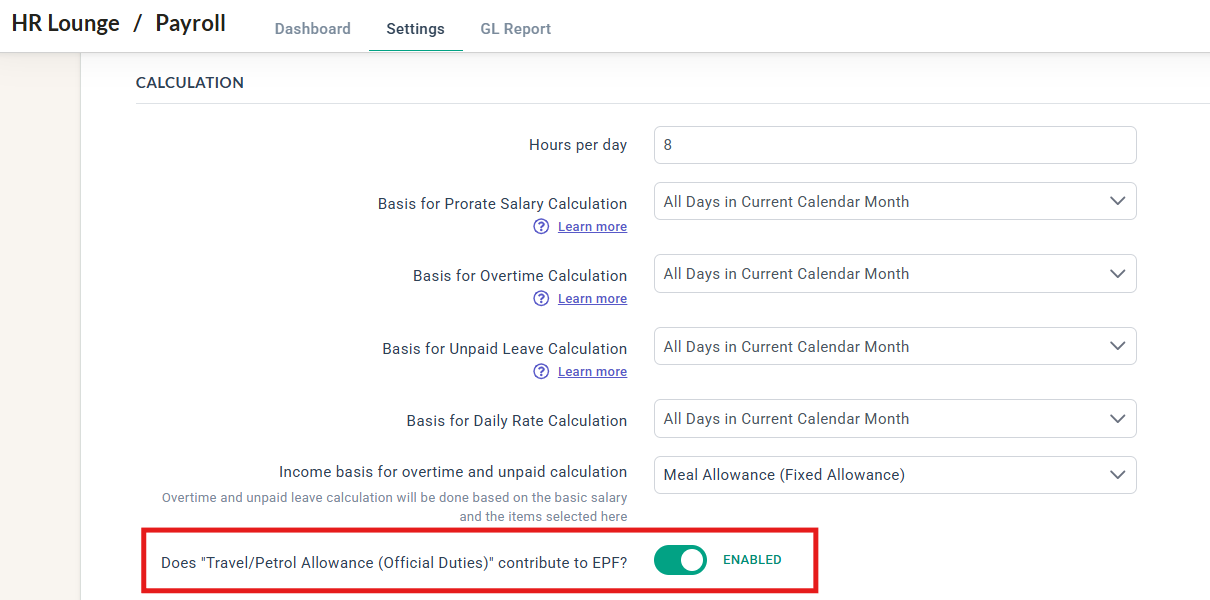The width and height of the screenshot is (1210, 600).
Task: Switch to the Dashboard tab
Action: pos(313,29)
